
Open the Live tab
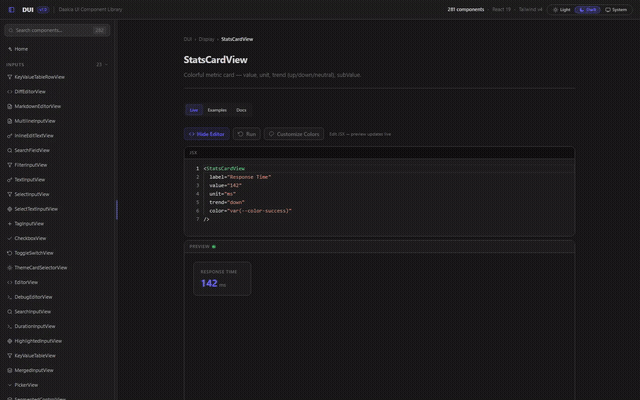pyautogui.click(x=194, y=110)
